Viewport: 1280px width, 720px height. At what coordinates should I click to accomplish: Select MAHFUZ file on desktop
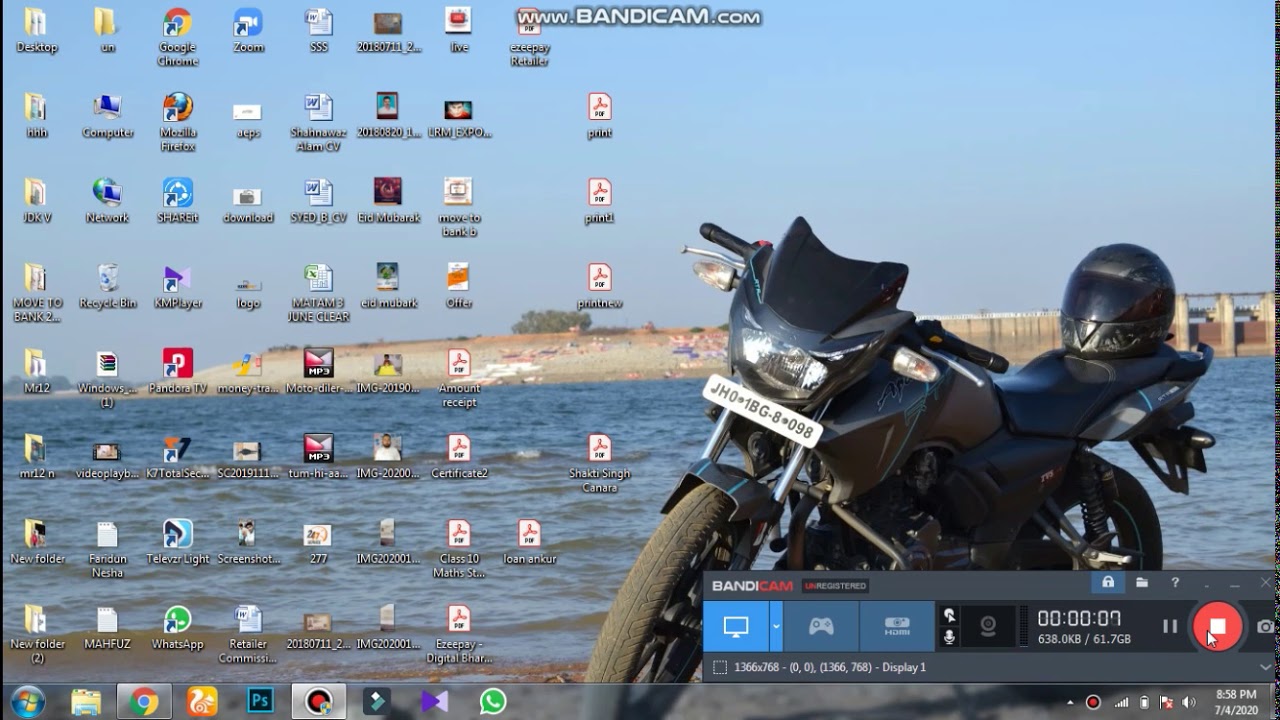[107, 627]
